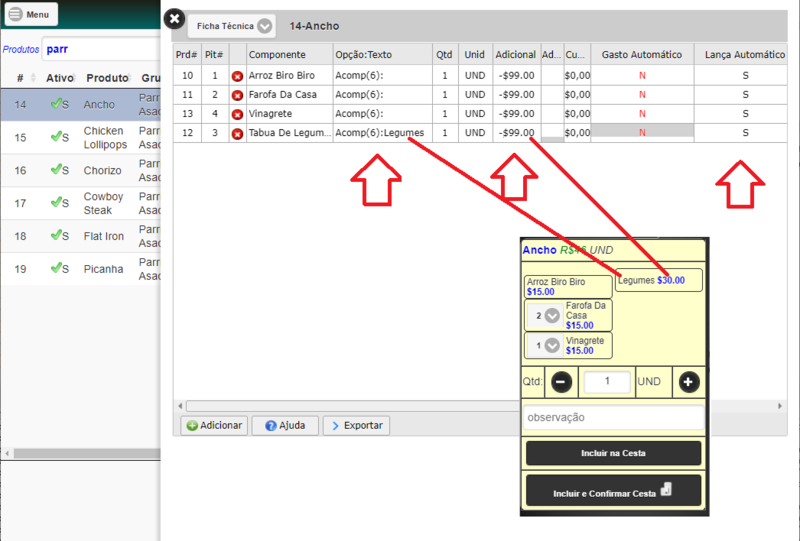Click the Gasto Automático column header
This screenshot has width=800, height=541.
pyautogui.click(x=642, y=55)
